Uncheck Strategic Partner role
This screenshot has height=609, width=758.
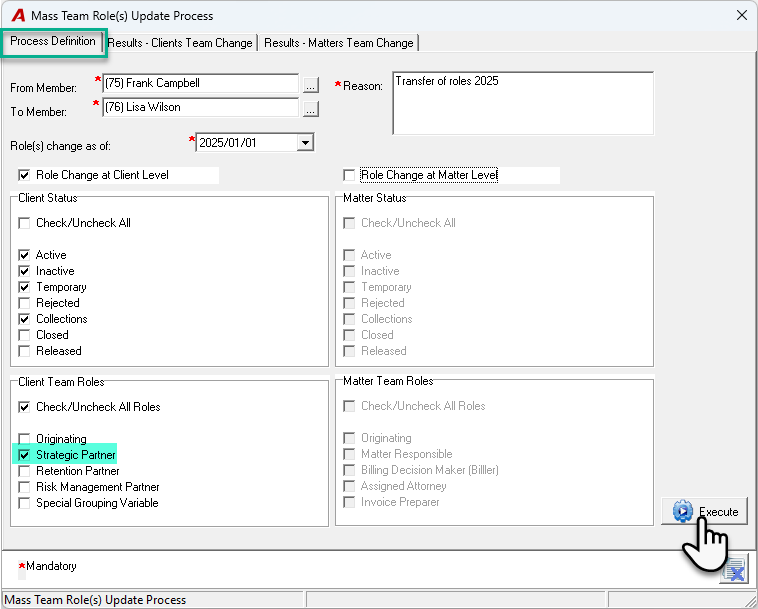24,455
